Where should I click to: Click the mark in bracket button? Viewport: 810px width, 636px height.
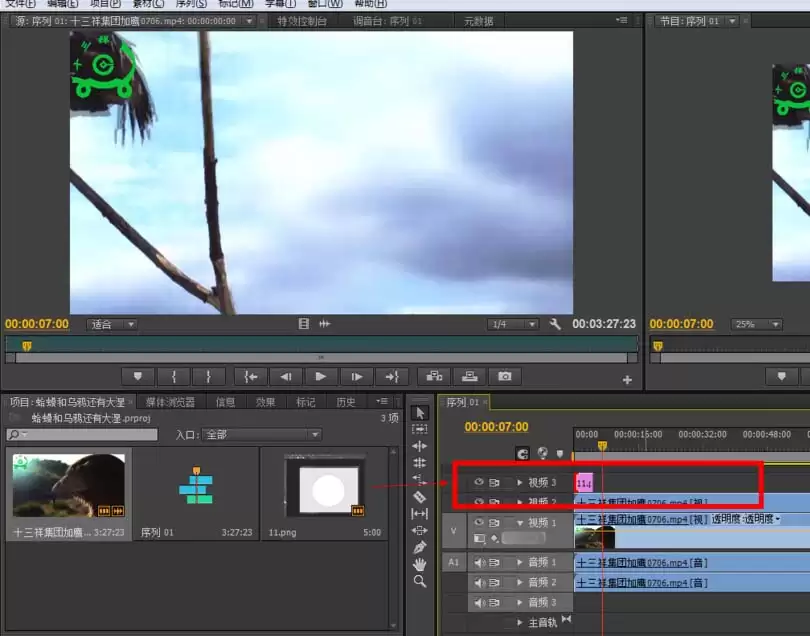click(173, 376)
